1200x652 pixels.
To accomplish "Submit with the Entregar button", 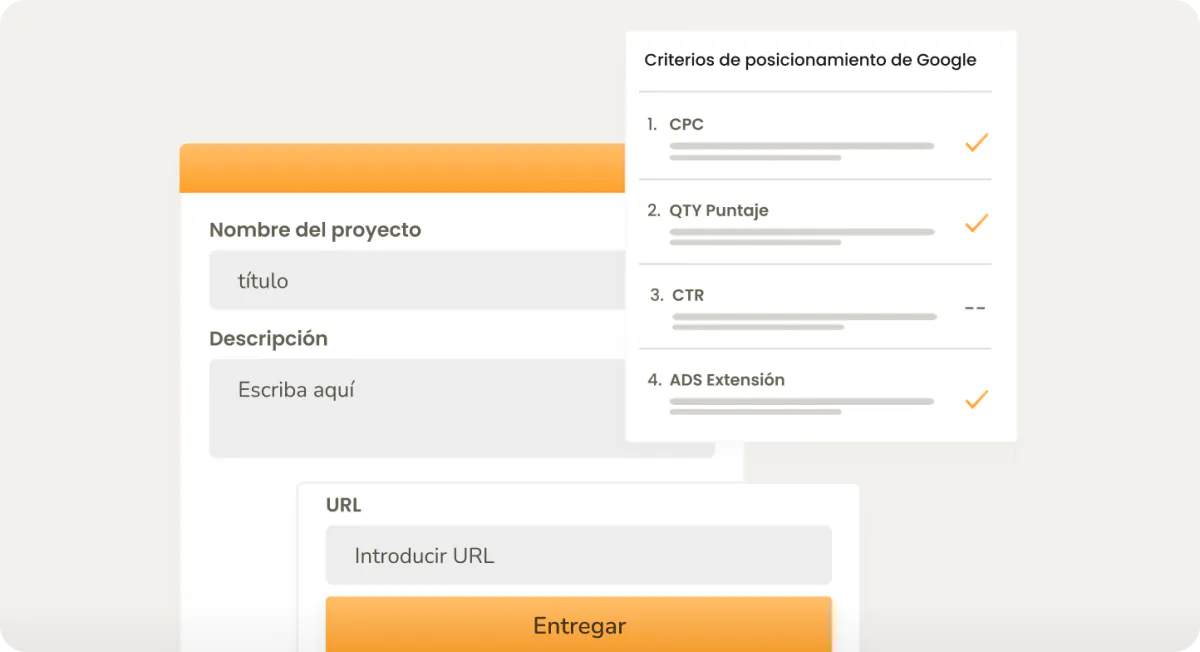I will [x=578, y=625].
